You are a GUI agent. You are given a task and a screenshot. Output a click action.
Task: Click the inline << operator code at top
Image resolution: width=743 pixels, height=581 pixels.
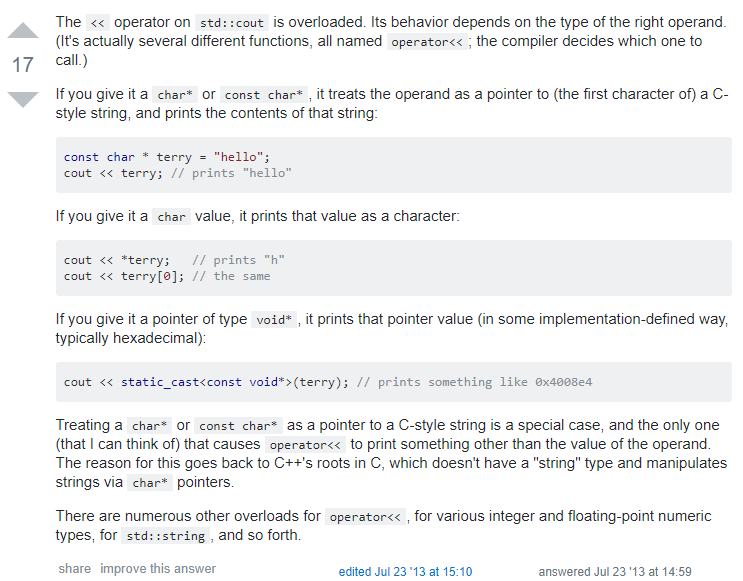tap(98, 23)
